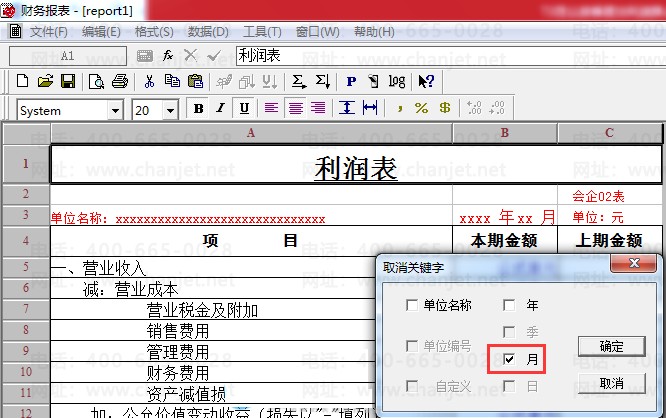The image size is (666, 418).
Task: Click 确定 in the 取消关键字 dialog
Action: click(612, 346)
